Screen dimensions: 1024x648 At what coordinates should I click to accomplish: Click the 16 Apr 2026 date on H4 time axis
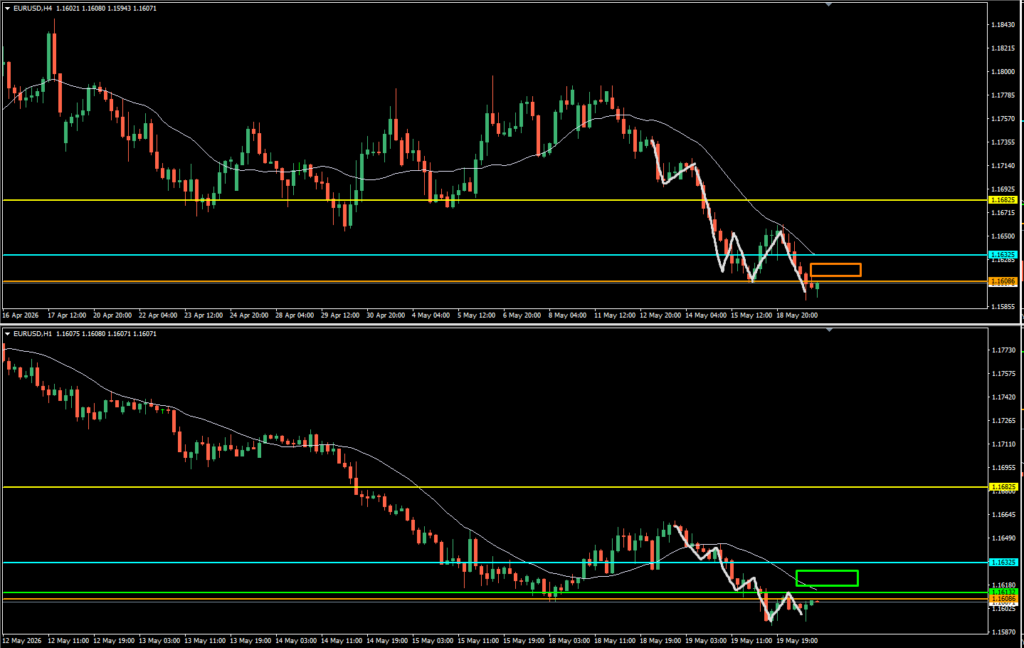coord(20,315)
